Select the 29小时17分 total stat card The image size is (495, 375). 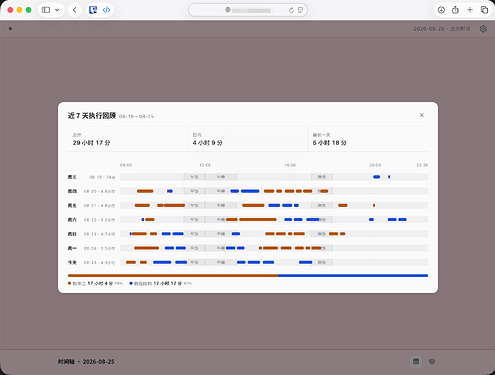coord(128,139)
